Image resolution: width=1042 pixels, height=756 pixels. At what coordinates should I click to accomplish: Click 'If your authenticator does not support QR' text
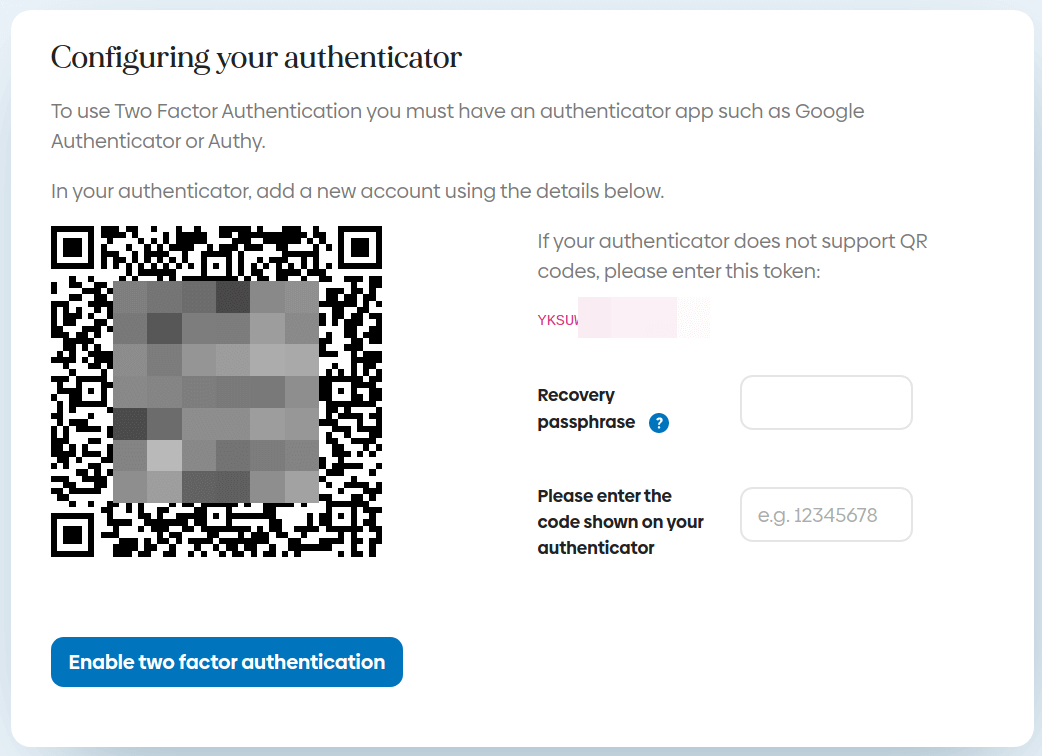(733, 241)
